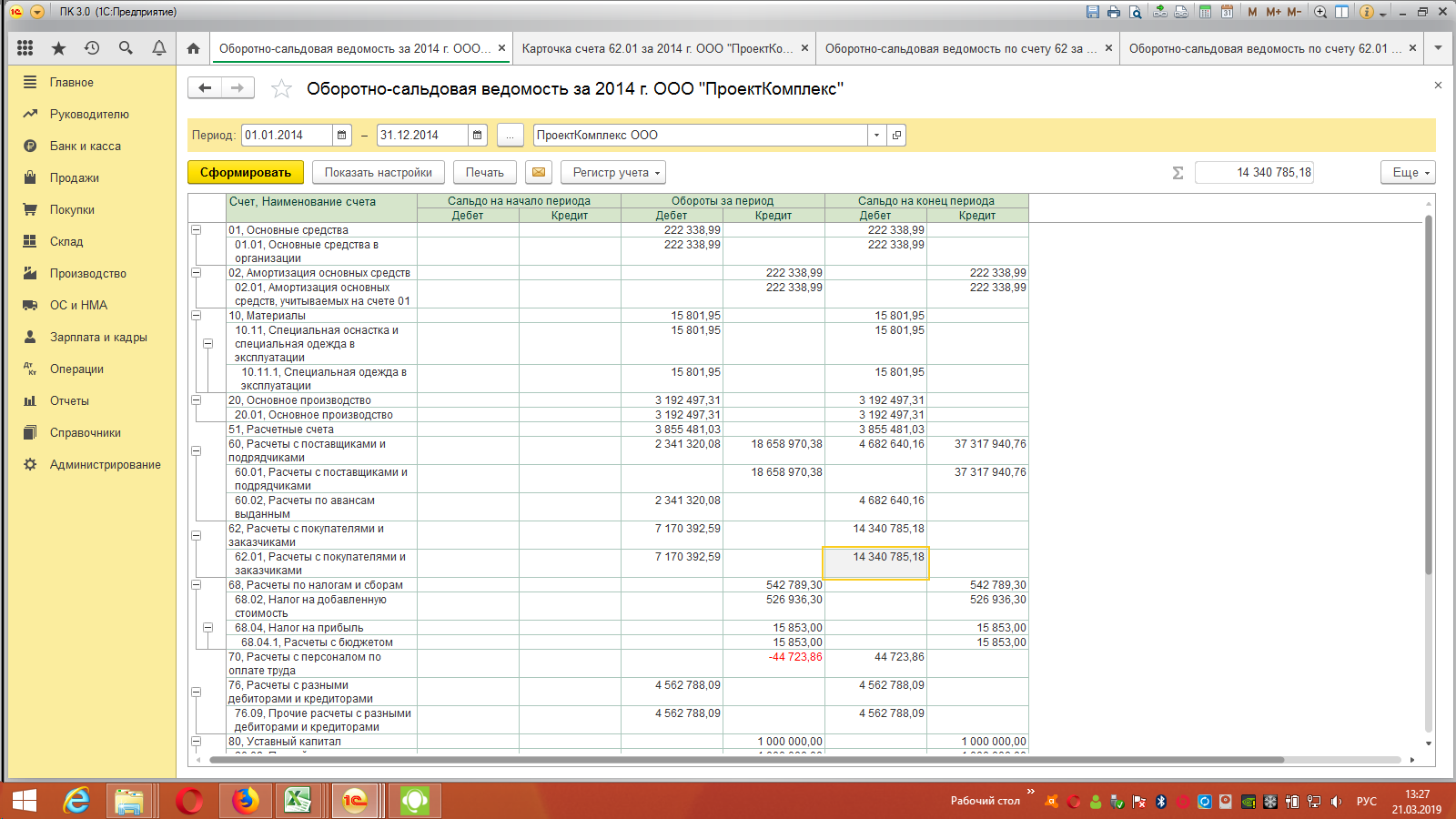Collapse account 10 Материалы group

point(196,316)
